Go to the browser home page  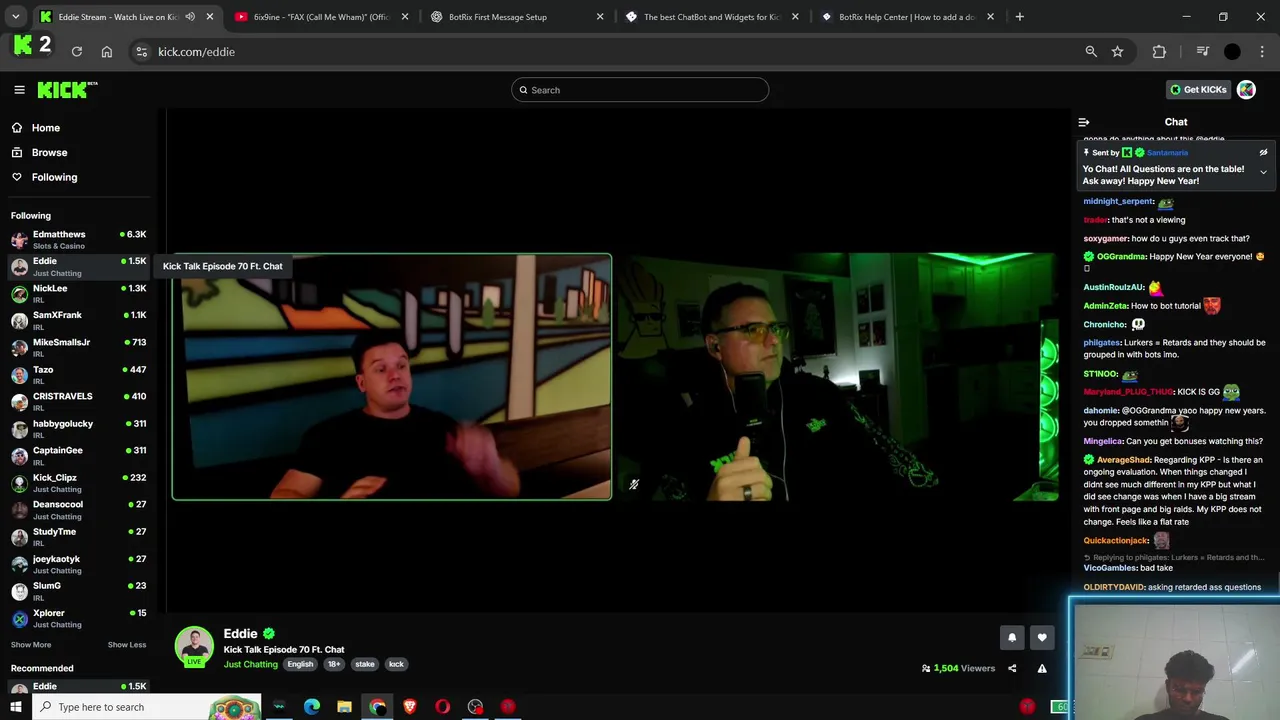107,52
